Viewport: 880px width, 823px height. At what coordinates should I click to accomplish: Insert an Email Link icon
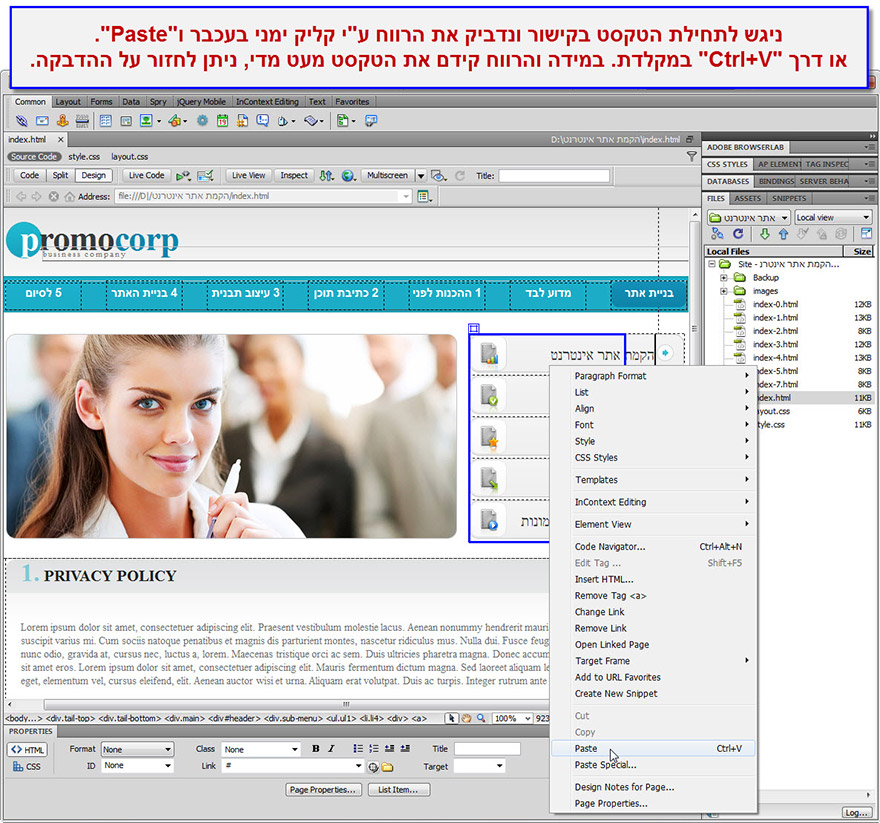point(42,121)
